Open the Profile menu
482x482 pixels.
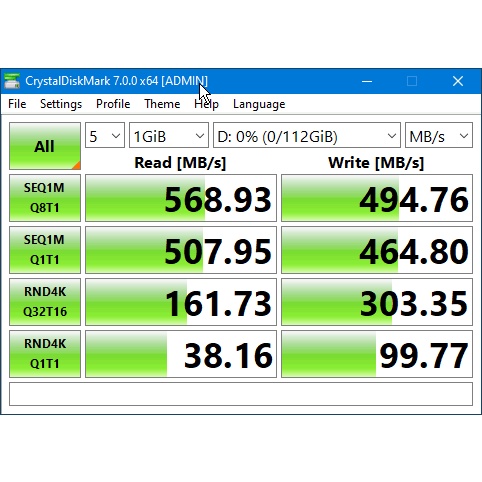(113, 104)
